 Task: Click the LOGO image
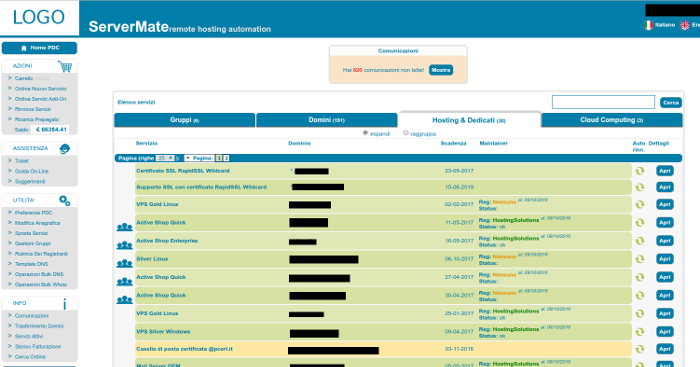pos(39,17)
